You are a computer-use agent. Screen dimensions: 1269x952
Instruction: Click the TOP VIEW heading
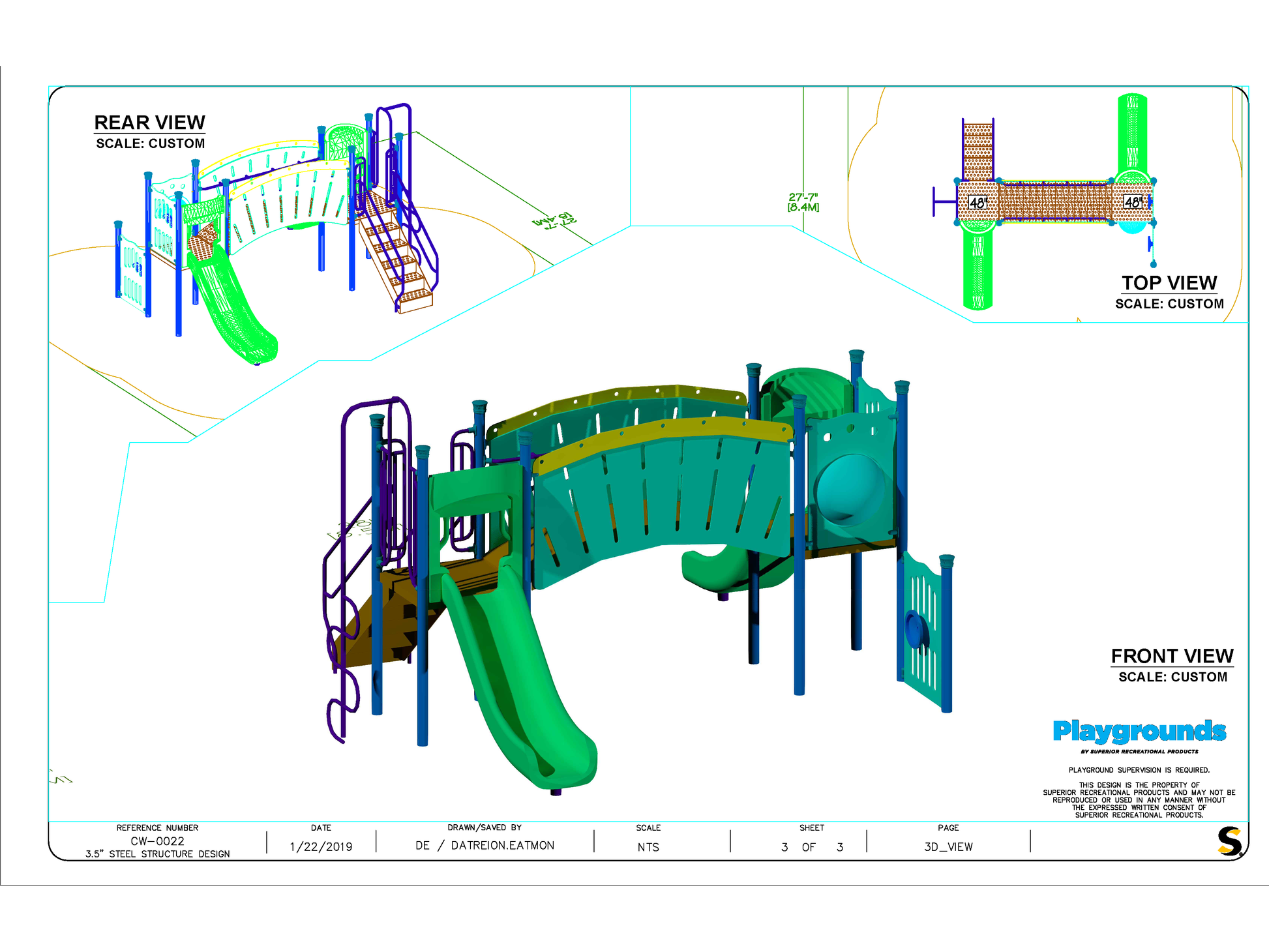pyautogui.click(x=1169, y=283)
